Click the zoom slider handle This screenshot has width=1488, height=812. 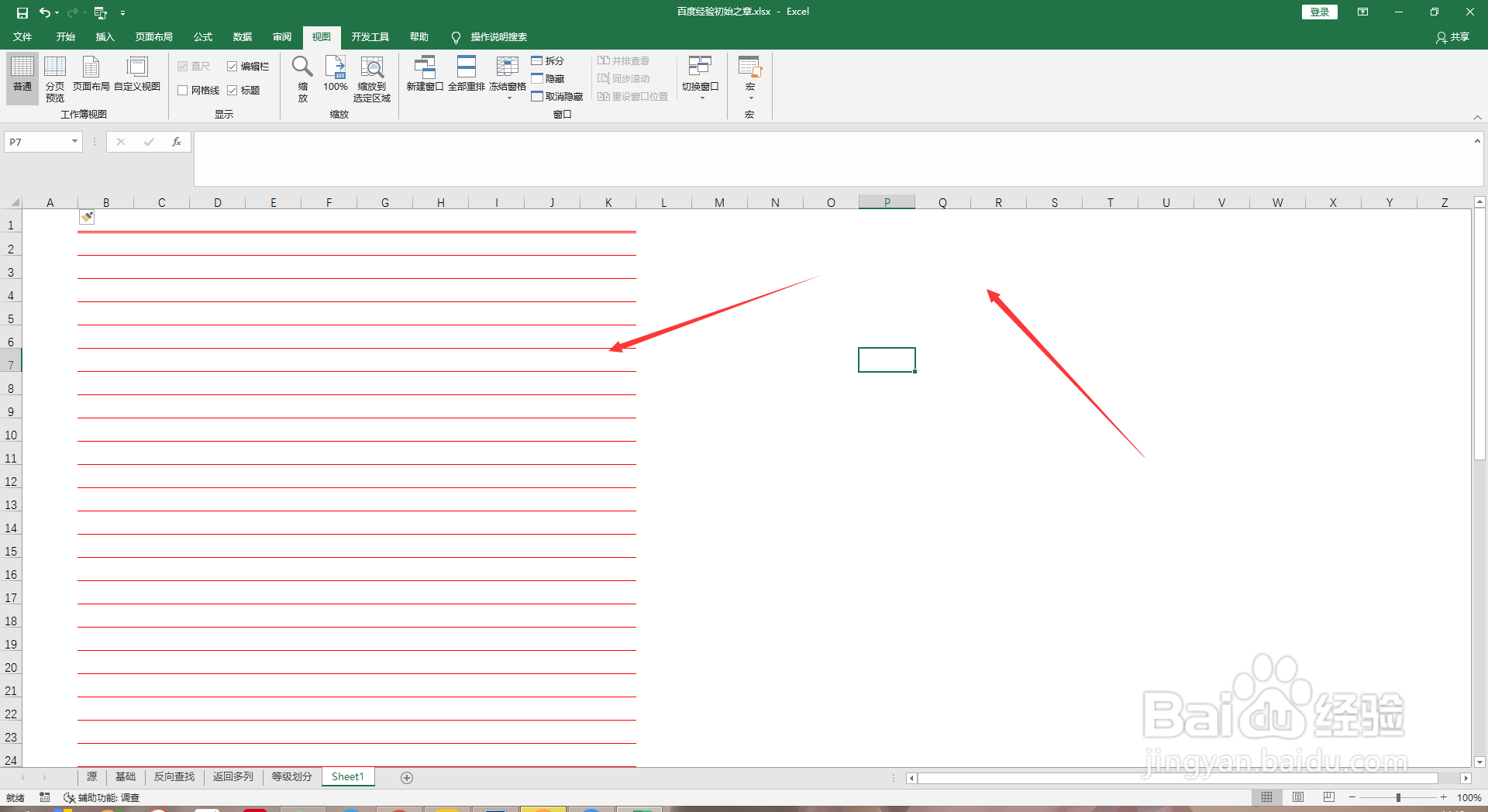pyautogui.click(x=1398, y=797)
